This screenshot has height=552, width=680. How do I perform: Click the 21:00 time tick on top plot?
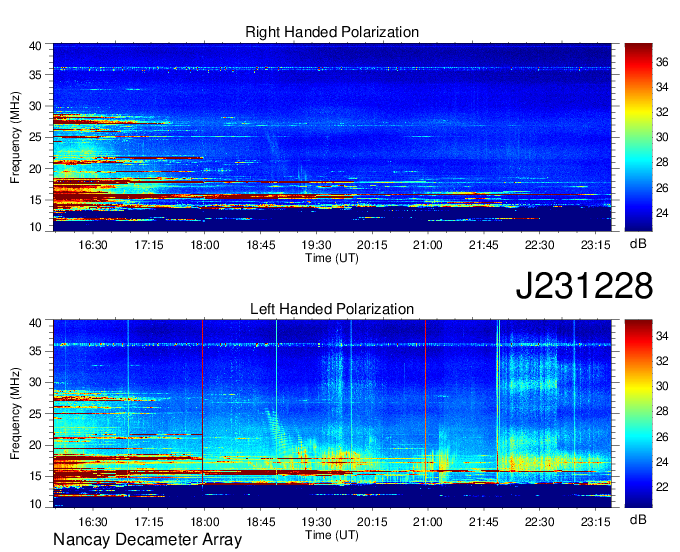(428, 245)
